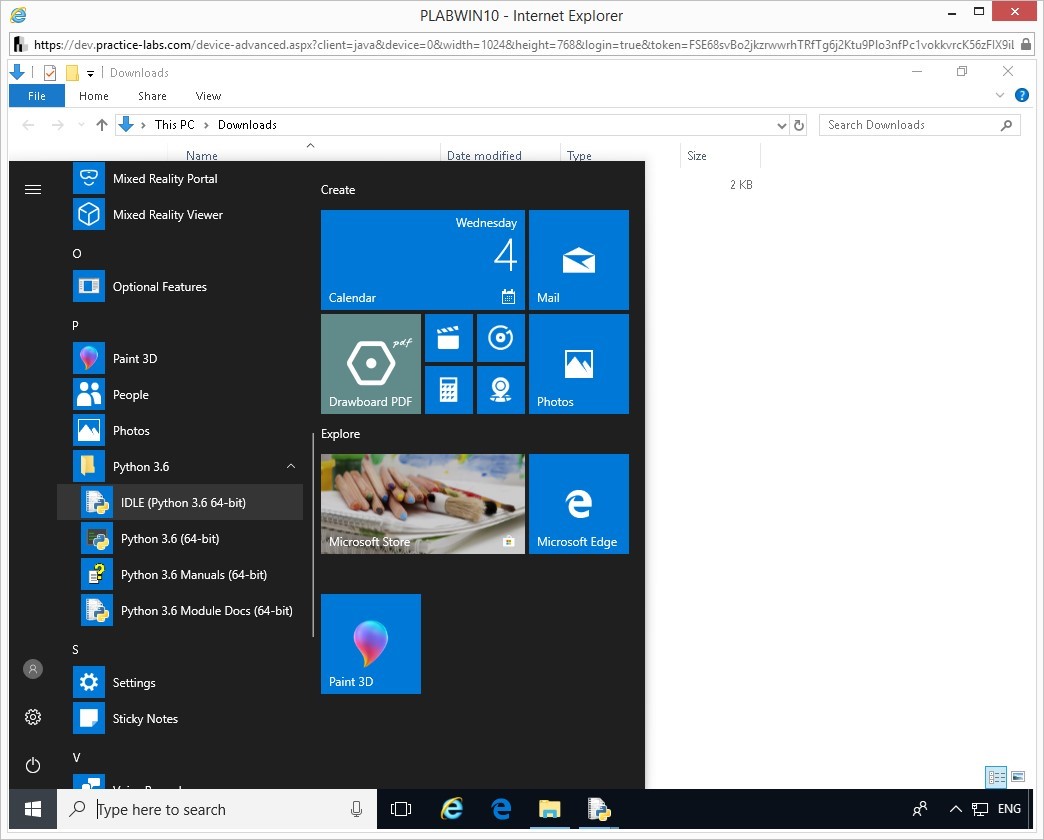This screenshot has width=1044, height=840.
Task: Collapse the Python 3.6 folder
Action: coord(290,467)
